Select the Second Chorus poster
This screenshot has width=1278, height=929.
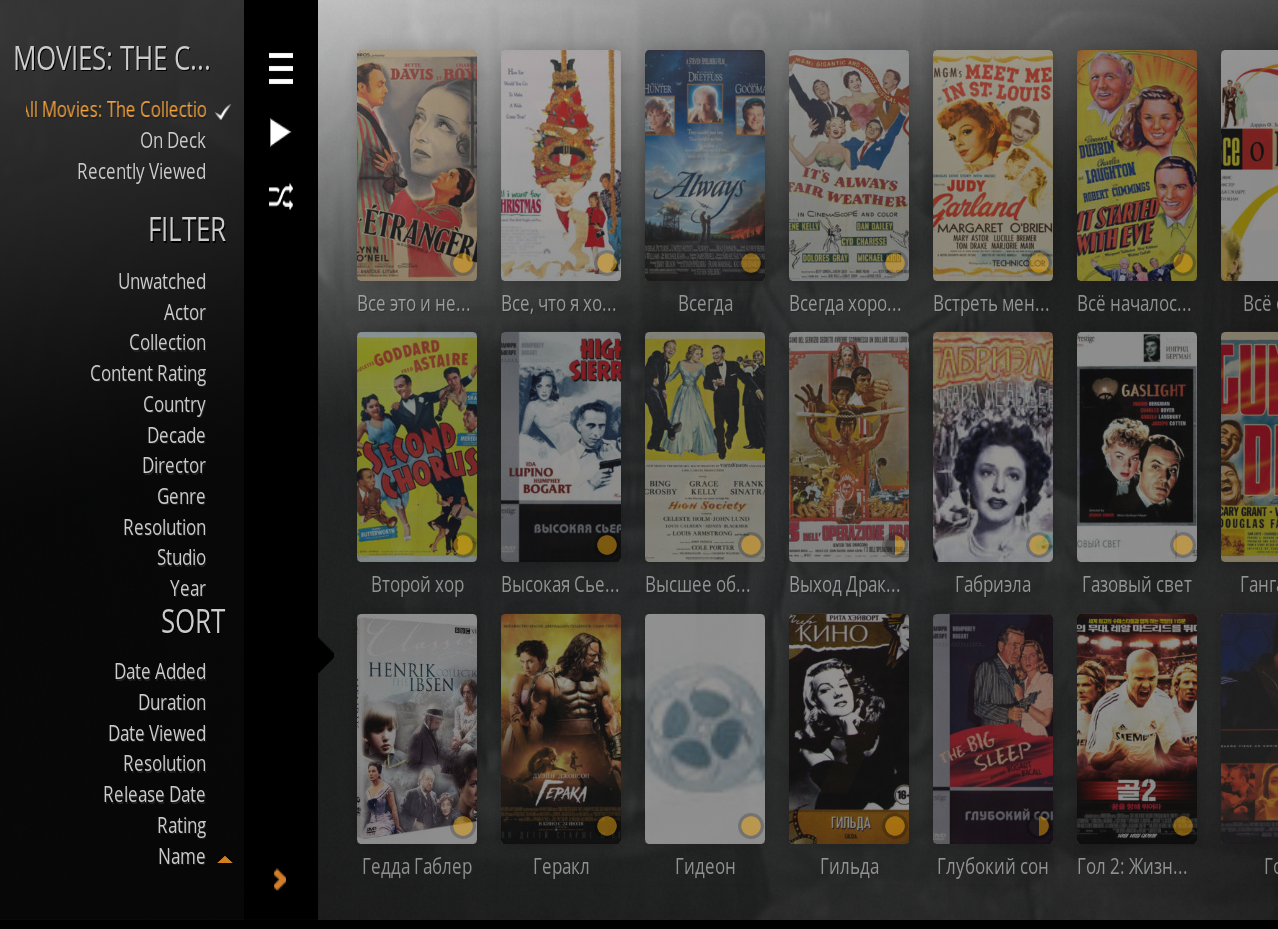click(417, 447)
